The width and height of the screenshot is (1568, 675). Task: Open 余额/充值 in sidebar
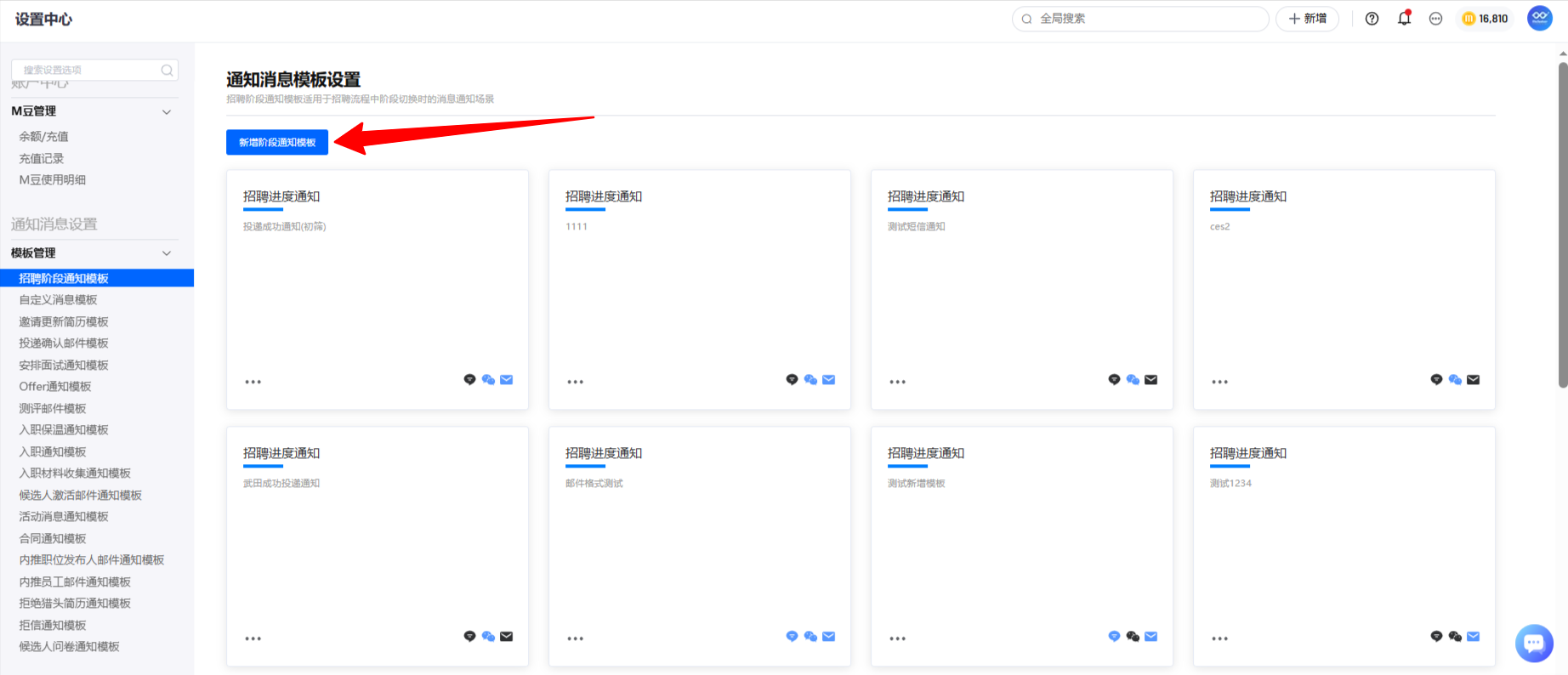click(x=44, y=137)
